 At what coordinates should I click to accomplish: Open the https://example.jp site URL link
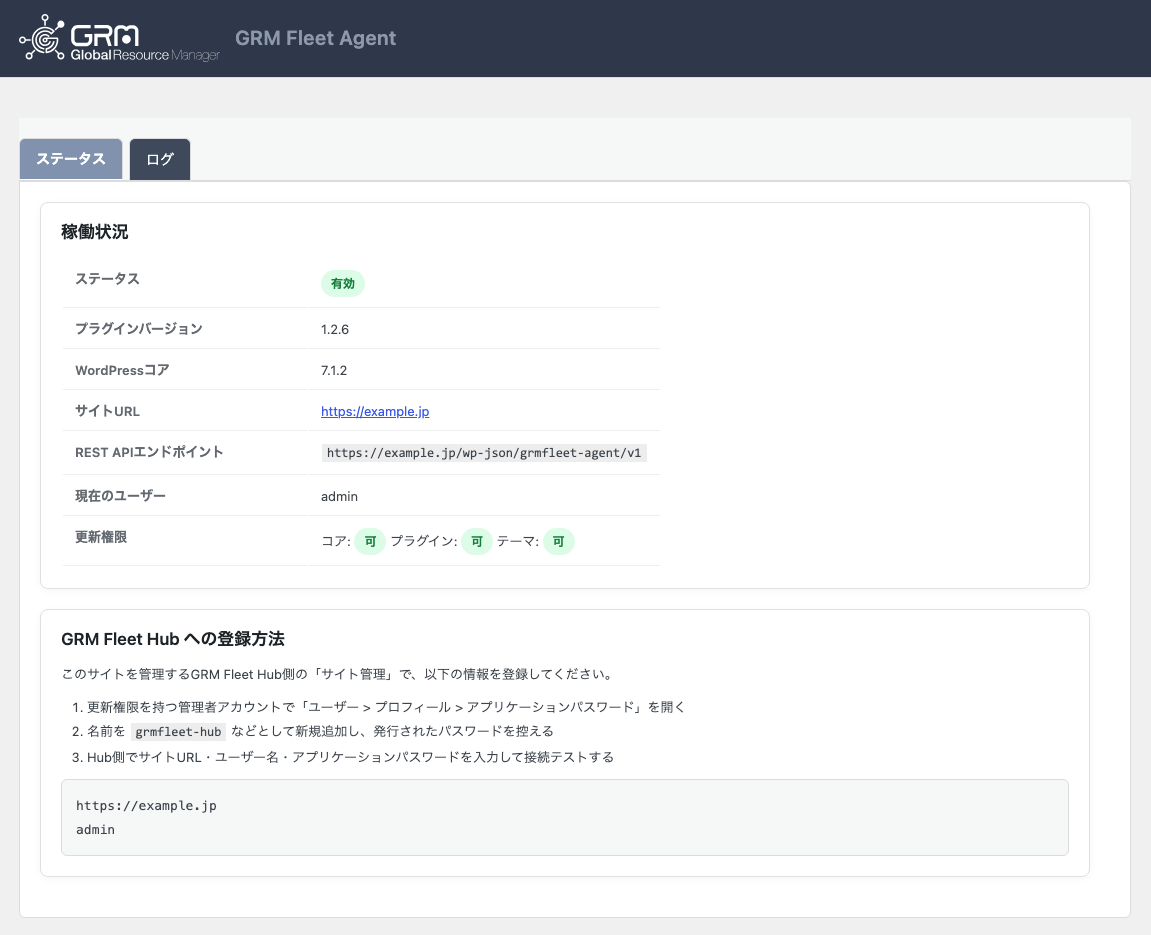375,412
